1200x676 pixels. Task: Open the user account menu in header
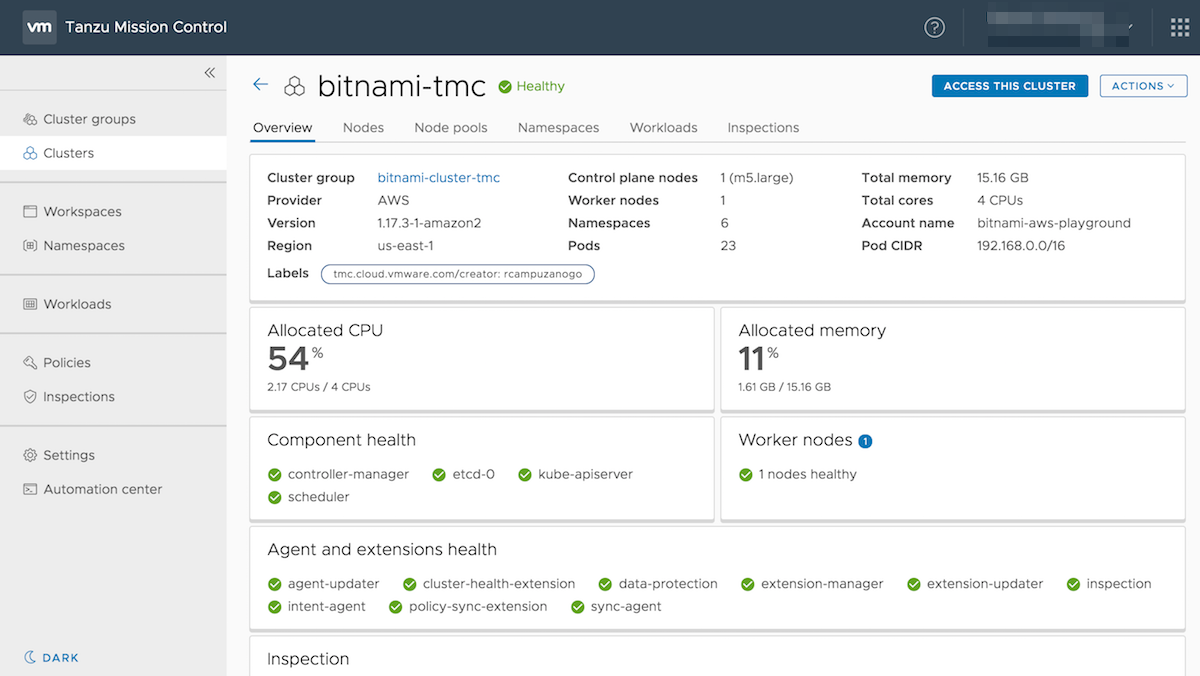[x=1060, y=27]
